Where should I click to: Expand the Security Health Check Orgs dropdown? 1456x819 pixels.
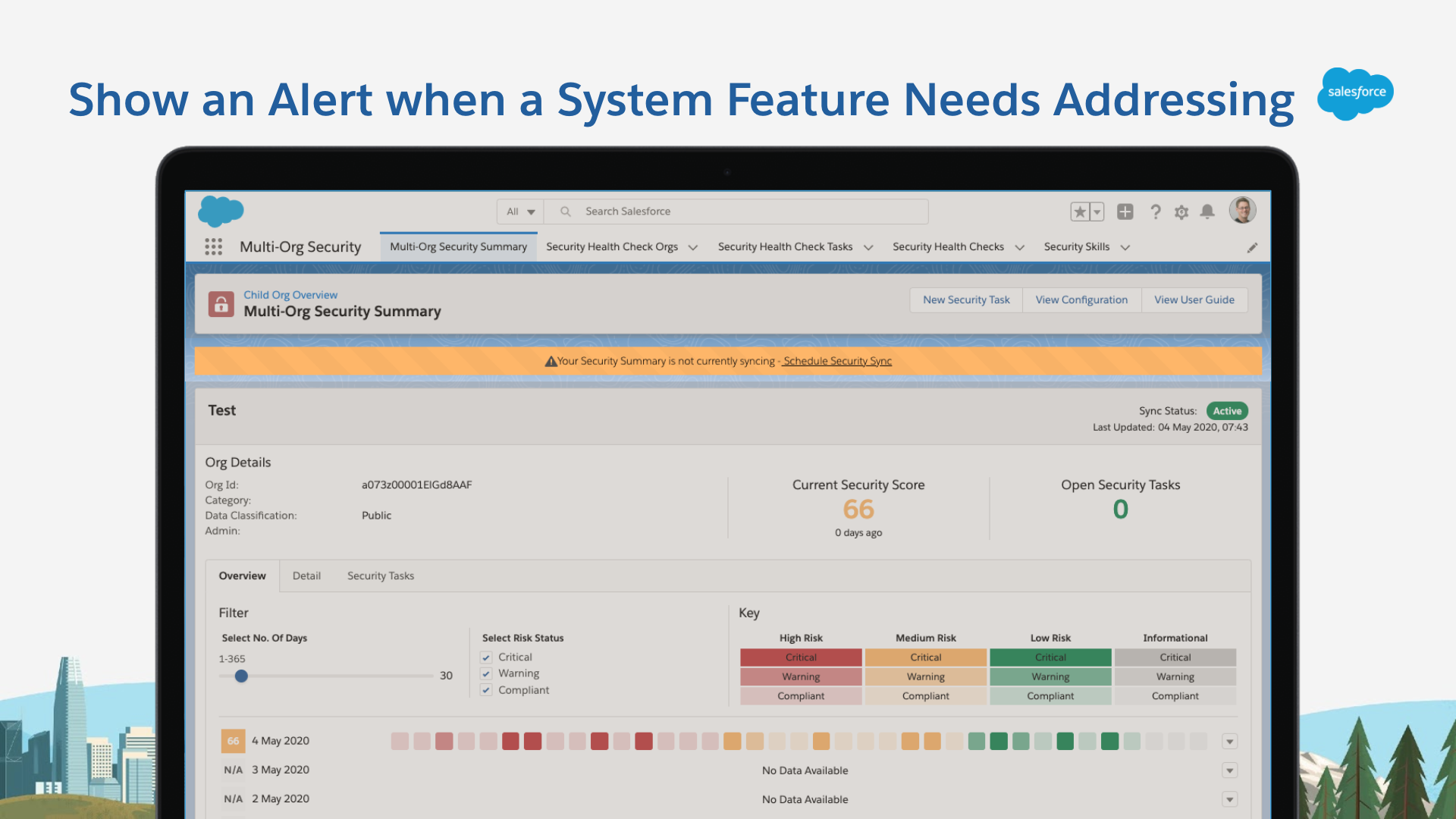pos(692,247)
